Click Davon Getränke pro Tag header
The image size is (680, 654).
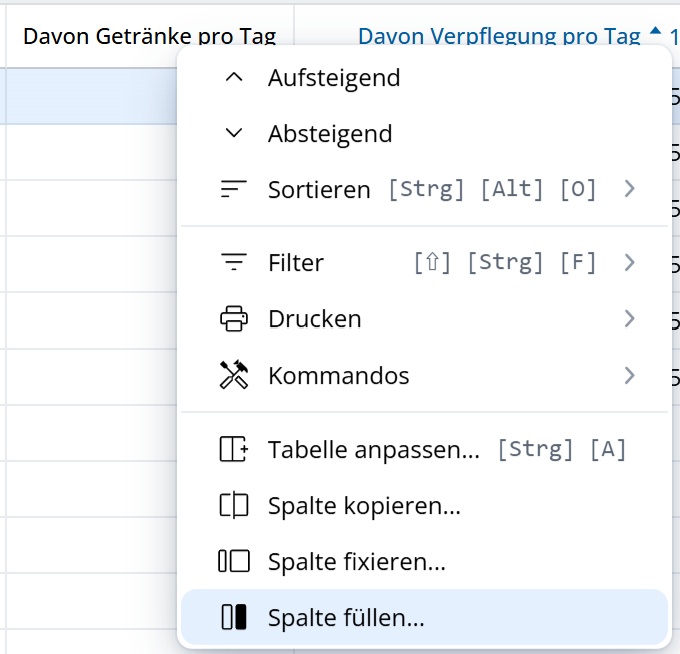(x=149, y=37)
